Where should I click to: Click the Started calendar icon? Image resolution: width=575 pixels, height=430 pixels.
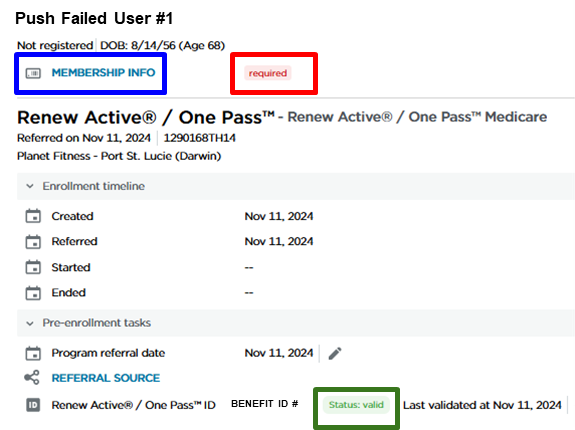click(x=33, y=267)
